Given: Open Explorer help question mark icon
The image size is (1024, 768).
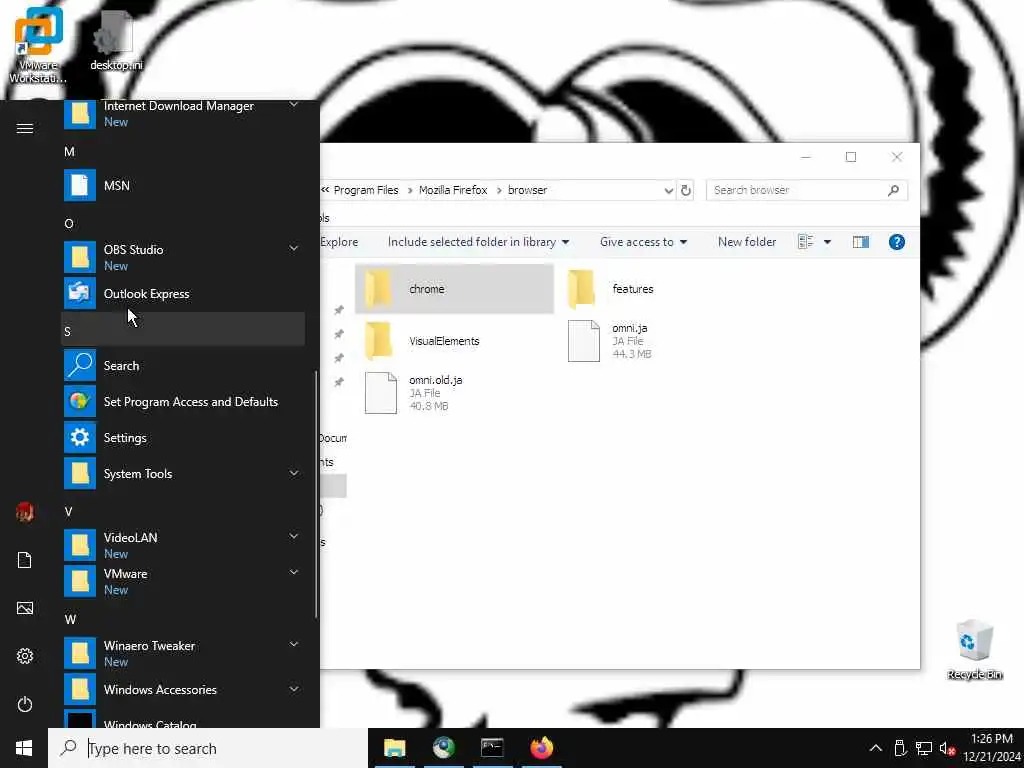Looking at the screenshot, I should [897, 242].
